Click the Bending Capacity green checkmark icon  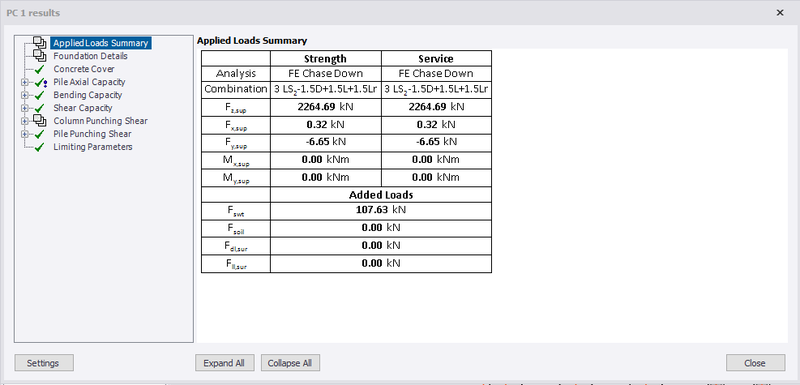(x=40, y=95)
